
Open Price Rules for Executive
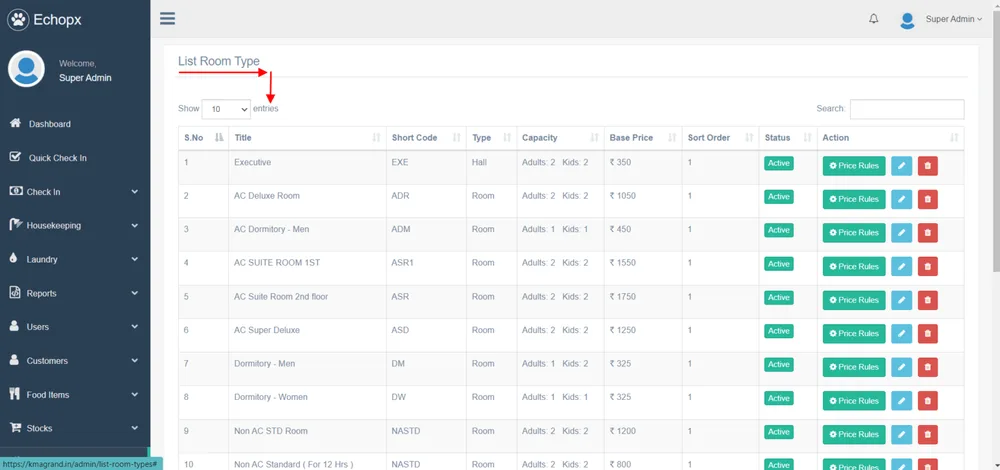coord(854,166)
